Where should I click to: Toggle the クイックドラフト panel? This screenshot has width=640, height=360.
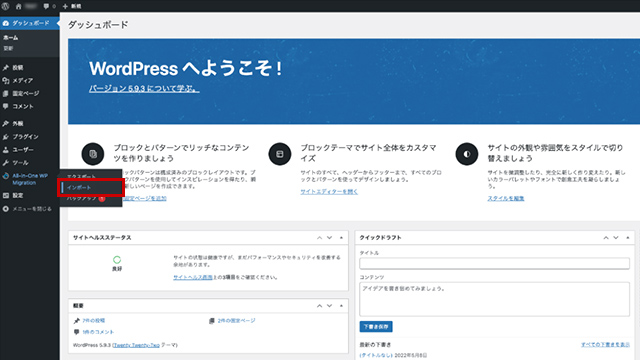[x=628, y=238]
